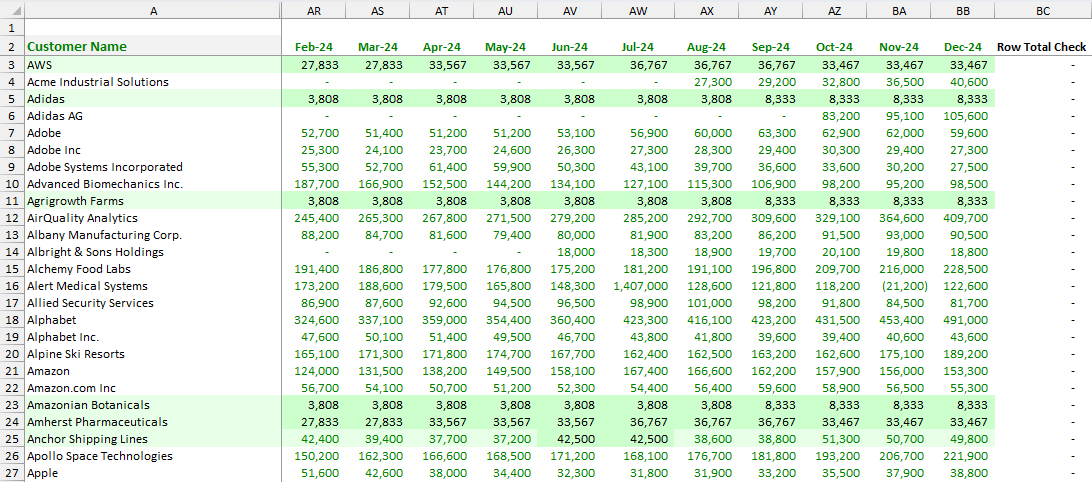1092x482 pixels.
Task: Select column A header
Action: (x=153, y=10)
